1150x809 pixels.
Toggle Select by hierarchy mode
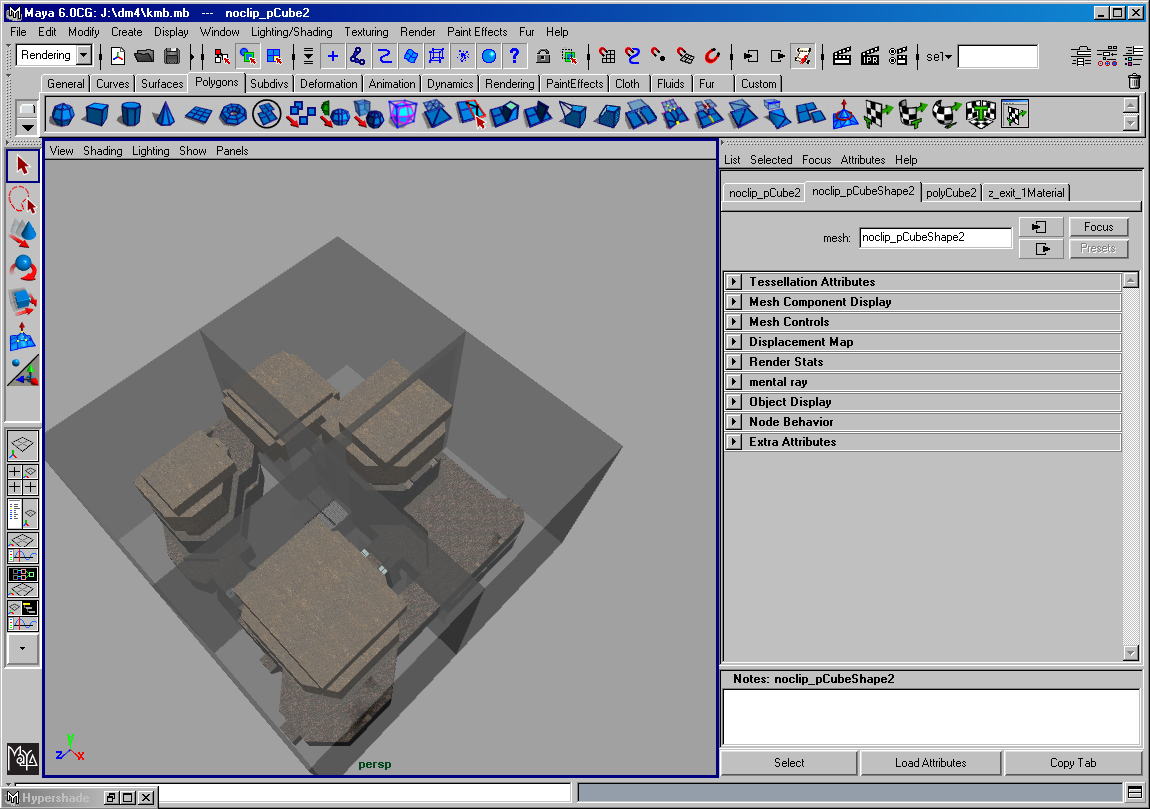(221, 56)
